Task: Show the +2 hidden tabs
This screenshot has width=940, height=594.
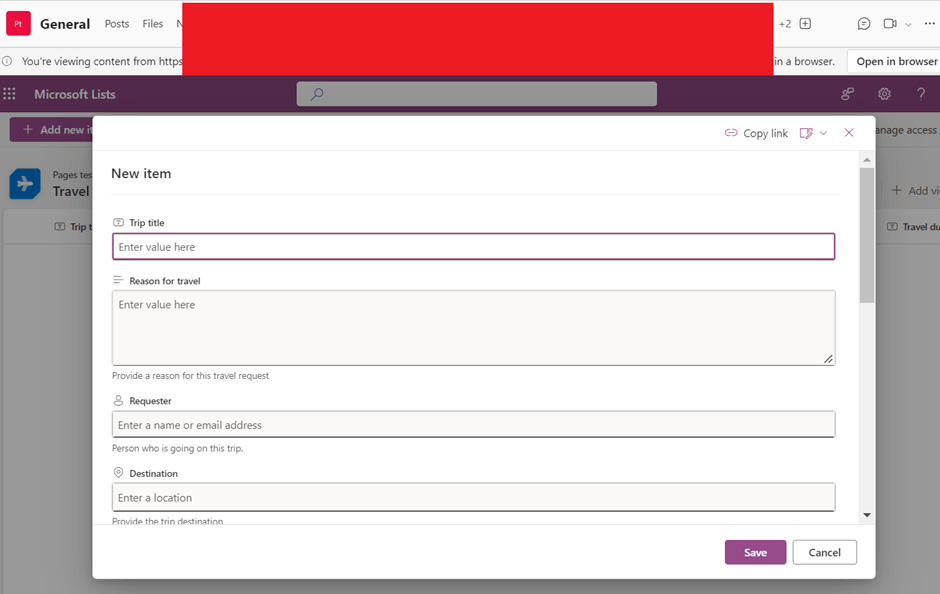Action: pyautogui.click(x=785, y=24)
